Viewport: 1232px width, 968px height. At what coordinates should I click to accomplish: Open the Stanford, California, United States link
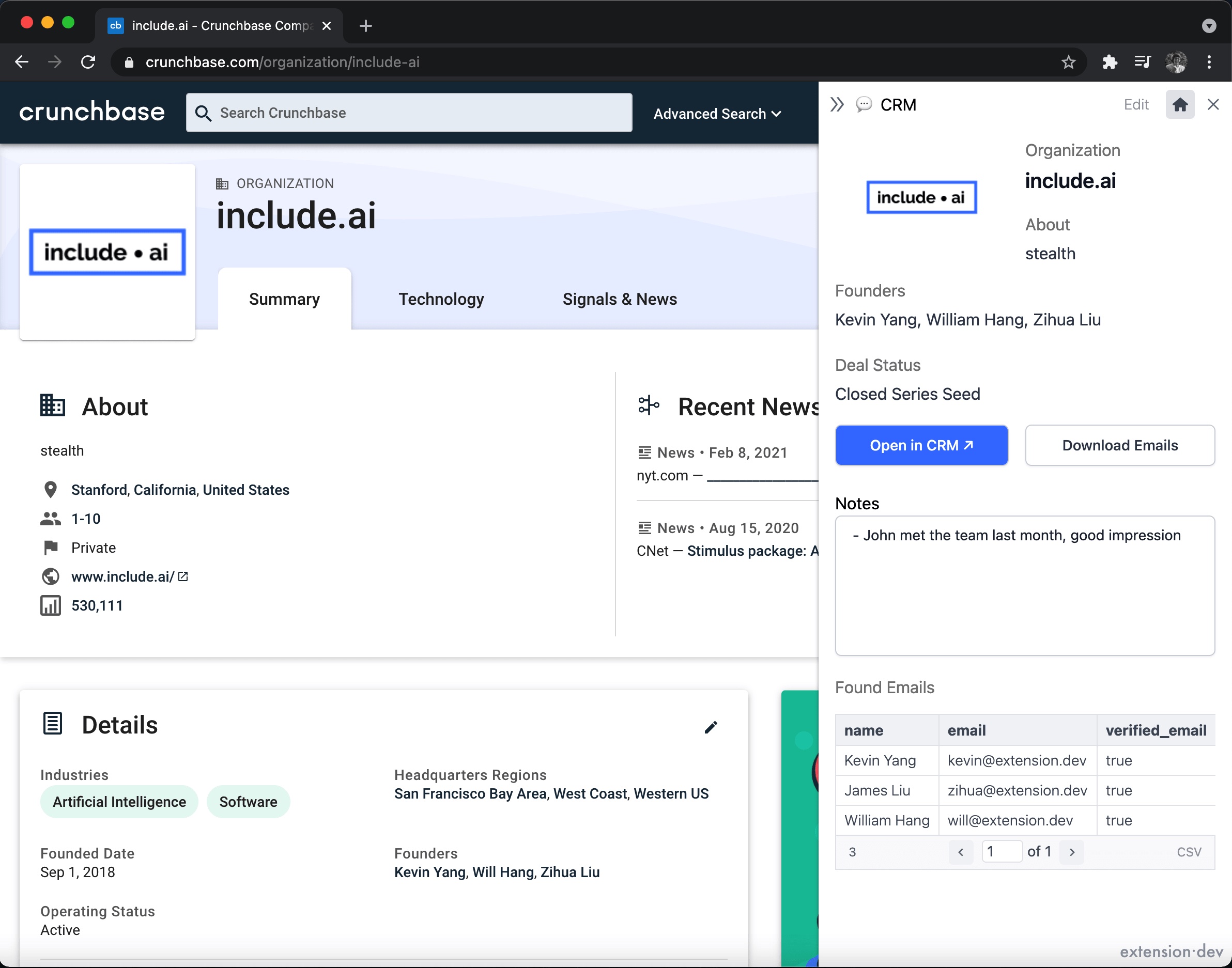(180, 490)
